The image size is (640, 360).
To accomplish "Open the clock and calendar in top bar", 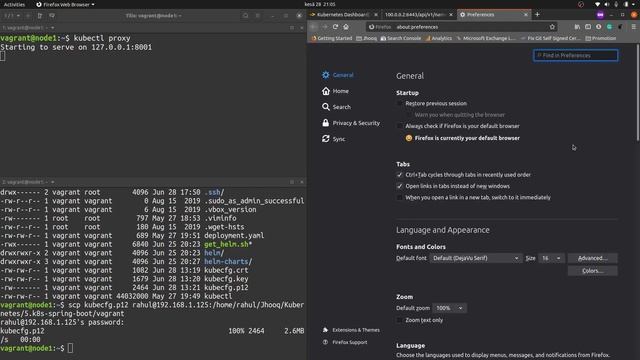I will 320,4.
